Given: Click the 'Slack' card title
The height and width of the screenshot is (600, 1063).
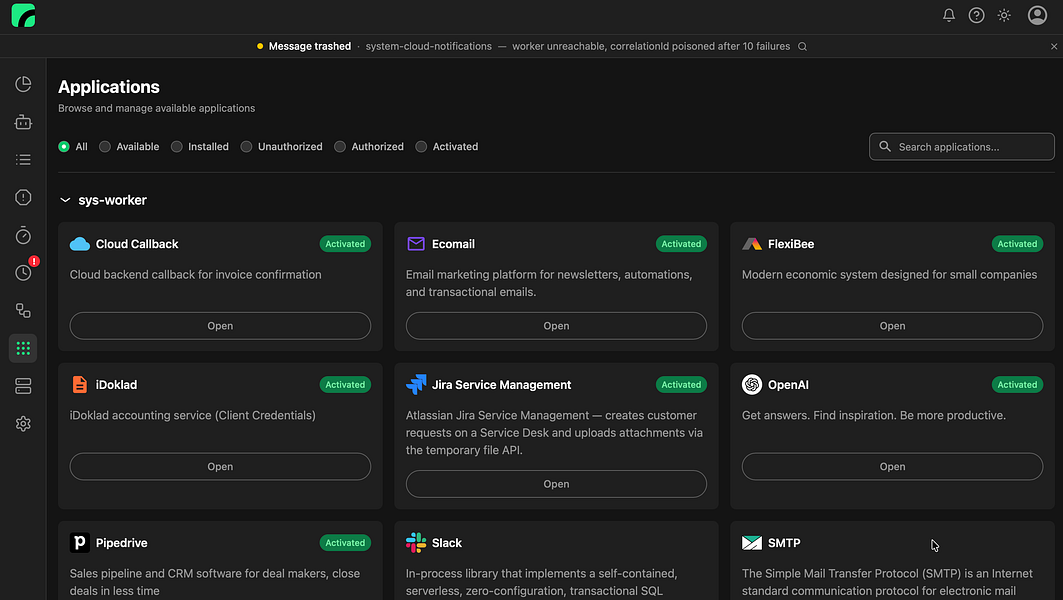Looking at the screenshot, I should (447, 542).
